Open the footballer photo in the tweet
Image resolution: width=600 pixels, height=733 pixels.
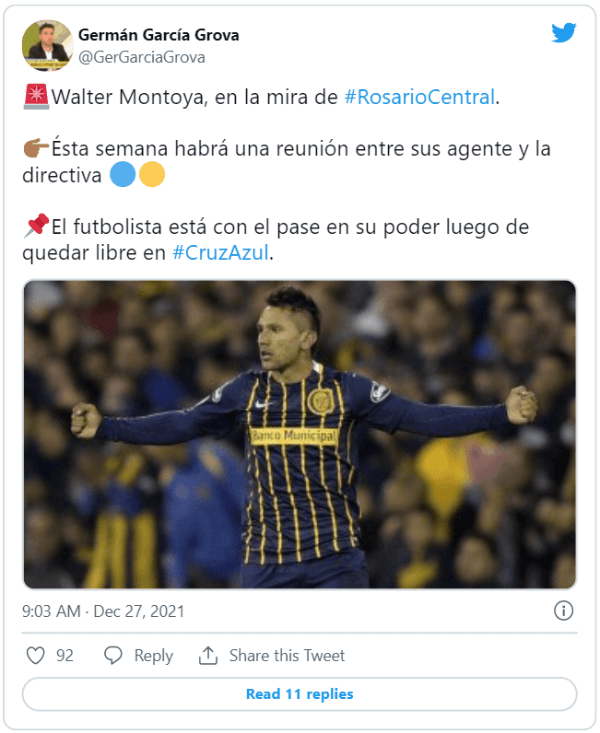click(x=300, y=434)
